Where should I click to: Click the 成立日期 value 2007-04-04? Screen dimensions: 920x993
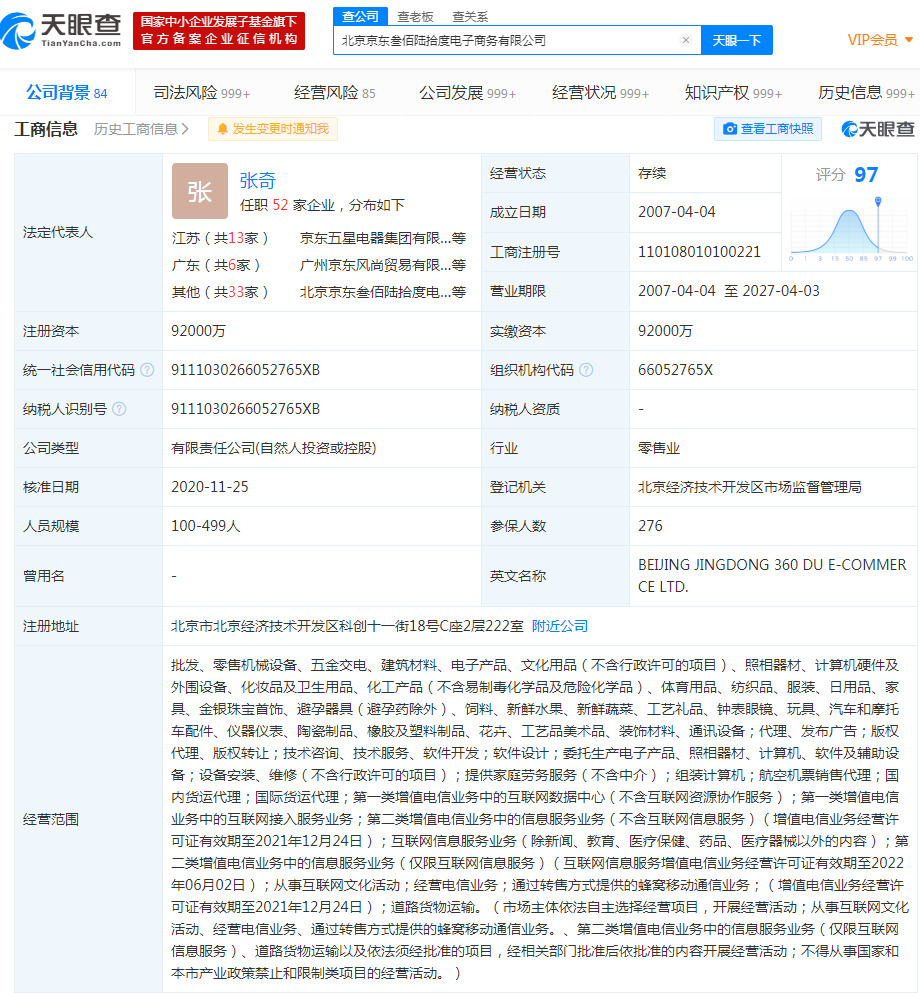pos(677,212)
